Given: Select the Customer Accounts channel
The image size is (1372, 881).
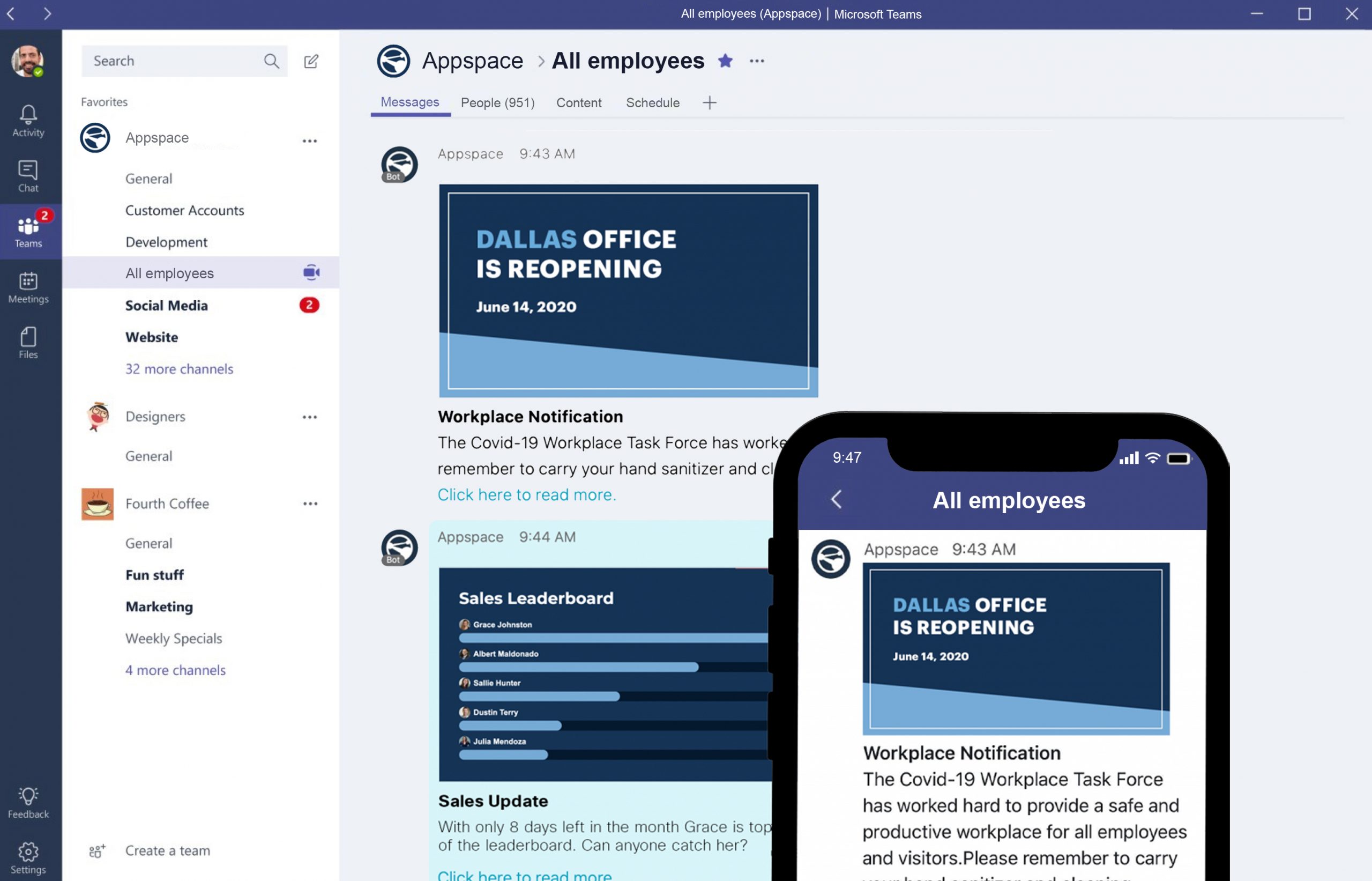Looking at the screenshot, I should pos(185,210).
